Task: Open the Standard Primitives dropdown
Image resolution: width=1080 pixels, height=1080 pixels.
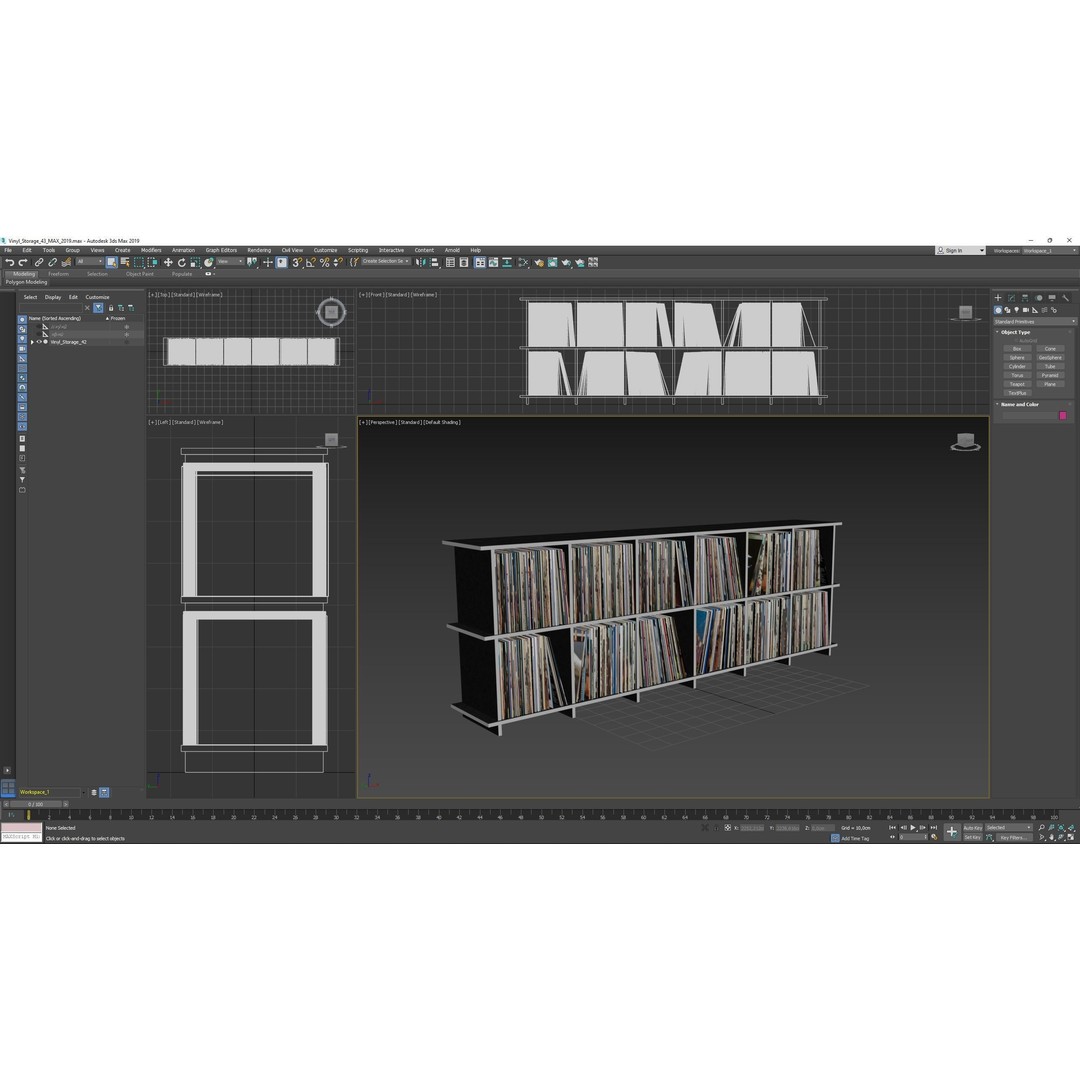Action: [1035, 320]
